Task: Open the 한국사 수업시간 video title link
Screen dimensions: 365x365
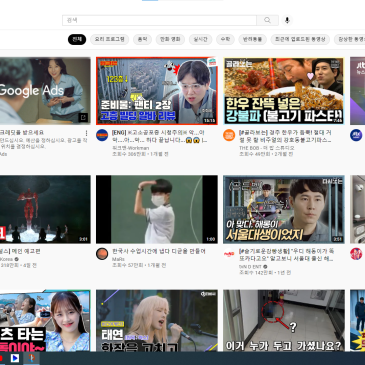Action: click(159, 251)
